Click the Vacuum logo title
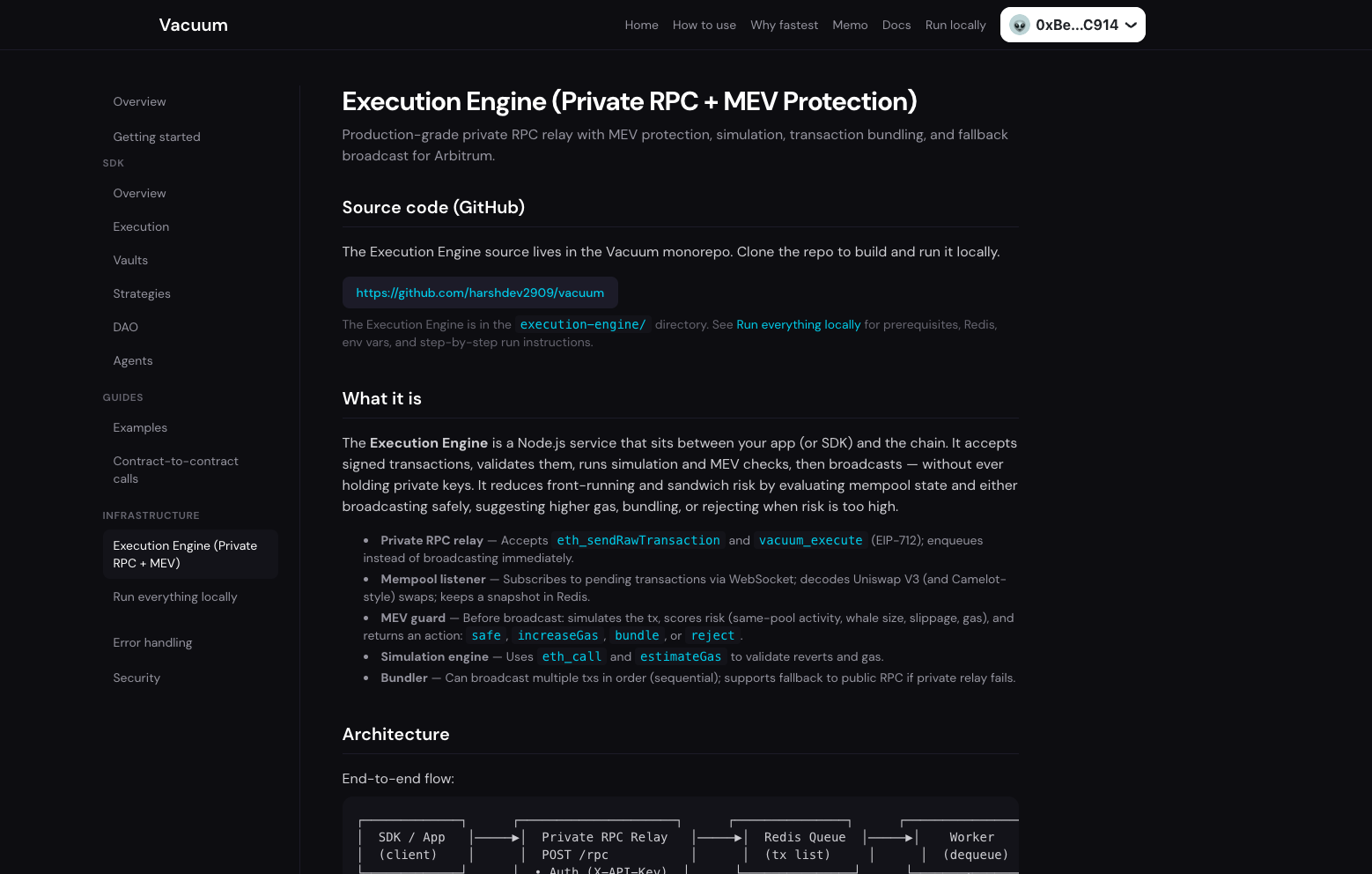Screen dimensions: 1372x874 (193, 25)
